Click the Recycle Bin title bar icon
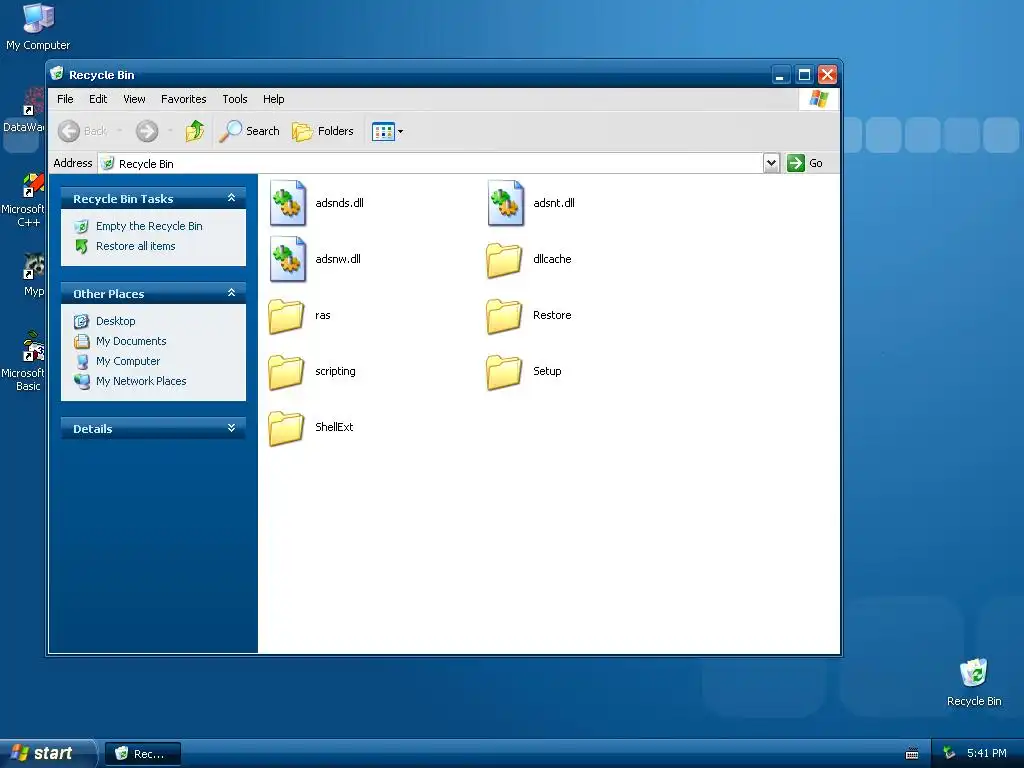1024x768 pixels. [57, 74]
